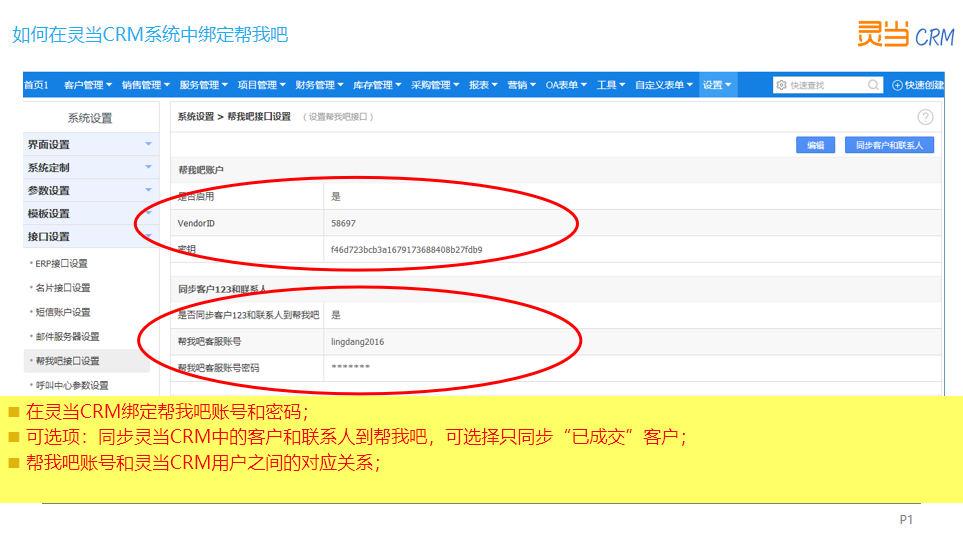Expand the 模板设置 sidebar section
Screen dimensions: 963x540
[x=89, y=213]
